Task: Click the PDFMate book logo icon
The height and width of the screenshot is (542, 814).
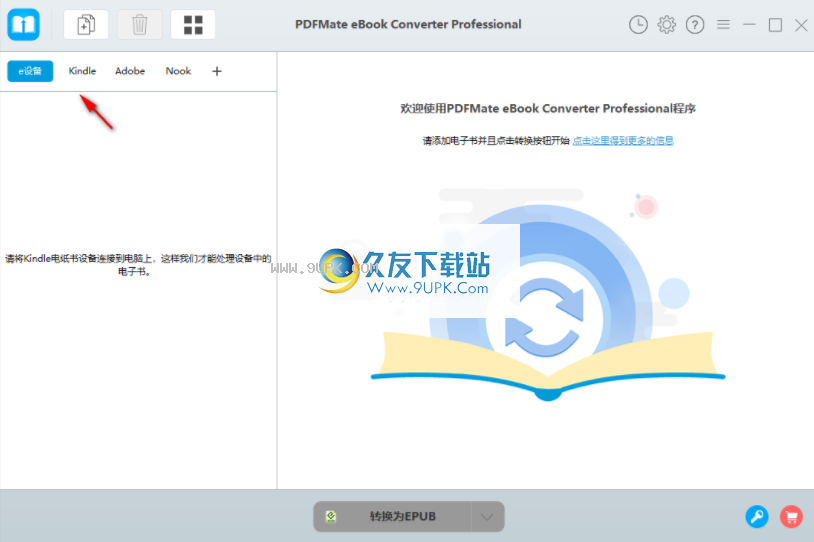Action: click(x=23, y=24)
